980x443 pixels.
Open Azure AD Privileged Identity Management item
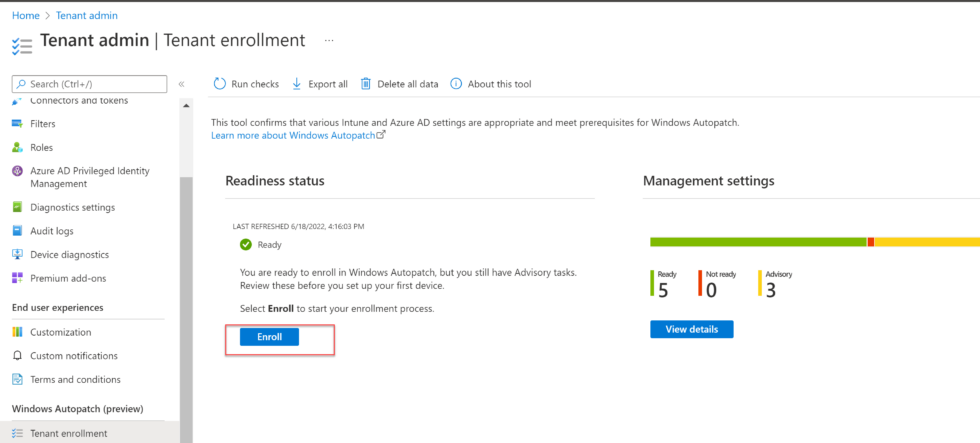point(90,177)
